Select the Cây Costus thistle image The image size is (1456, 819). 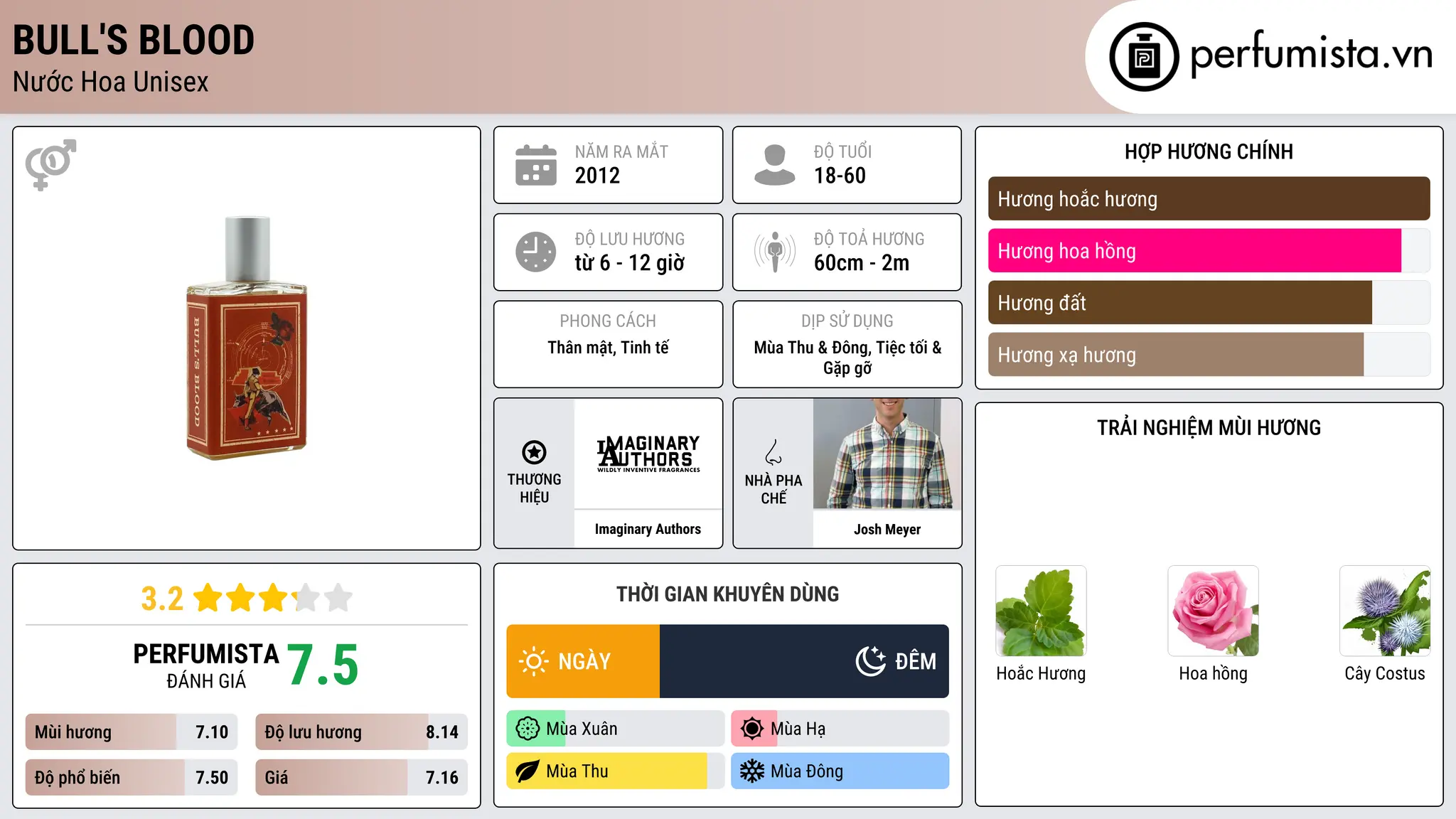[x=1385, y=611]
